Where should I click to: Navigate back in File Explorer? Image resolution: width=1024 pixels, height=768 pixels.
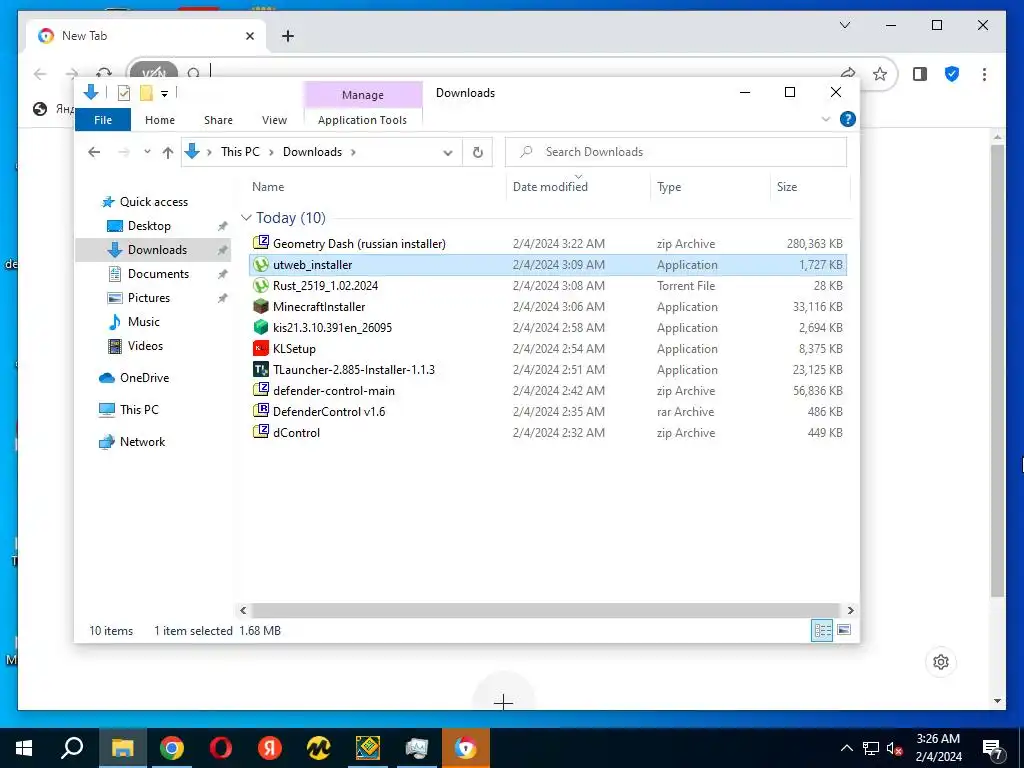tap(94, 152)
